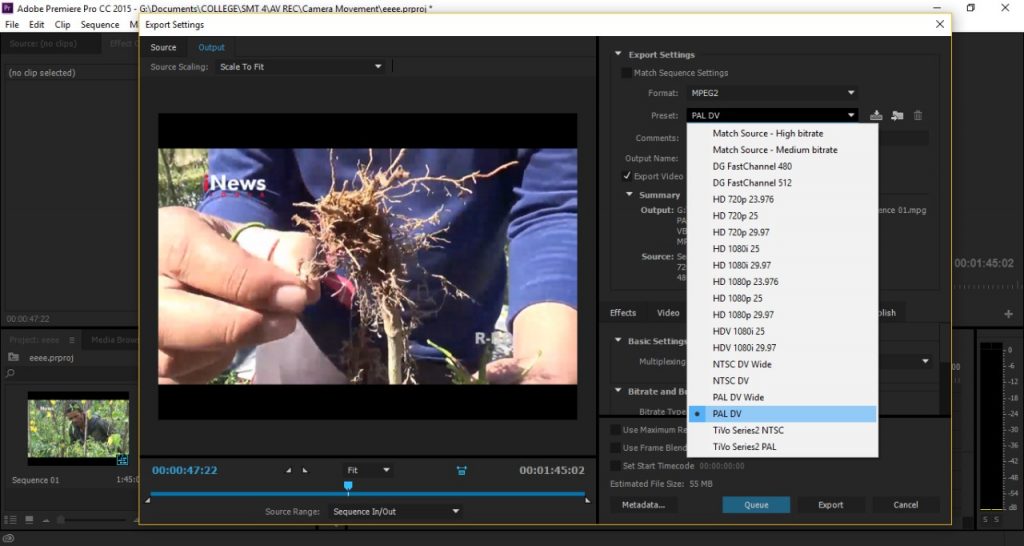Toggle the aspect ratio correction icon

coord(462,470)
